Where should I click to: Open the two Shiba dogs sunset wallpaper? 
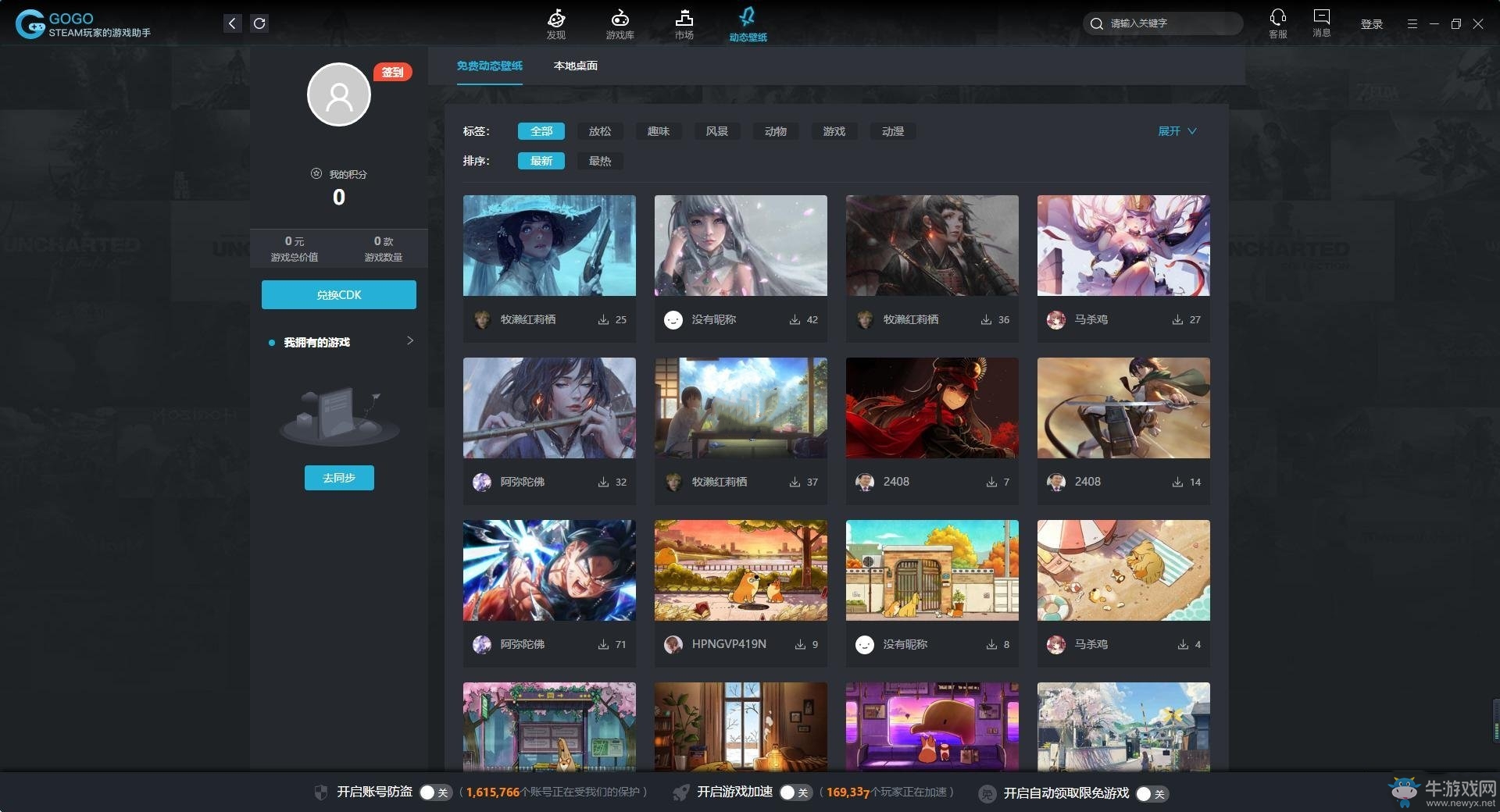(x=741, y=570)
